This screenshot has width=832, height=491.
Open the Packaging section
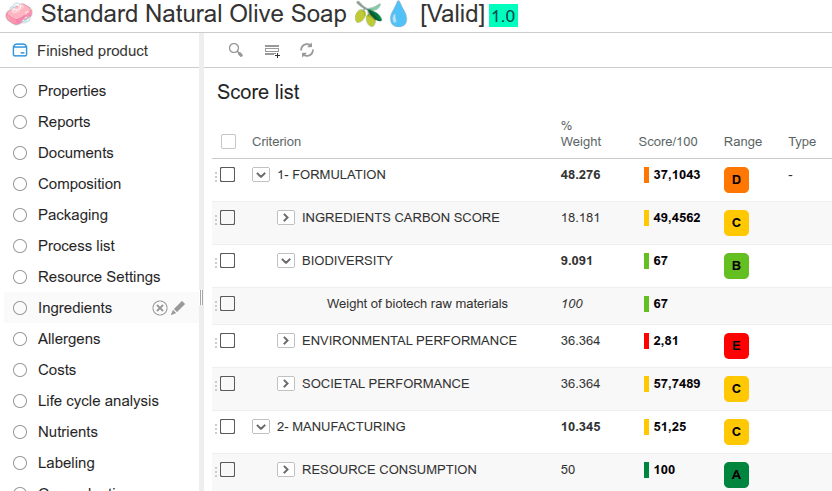[72, 215]
